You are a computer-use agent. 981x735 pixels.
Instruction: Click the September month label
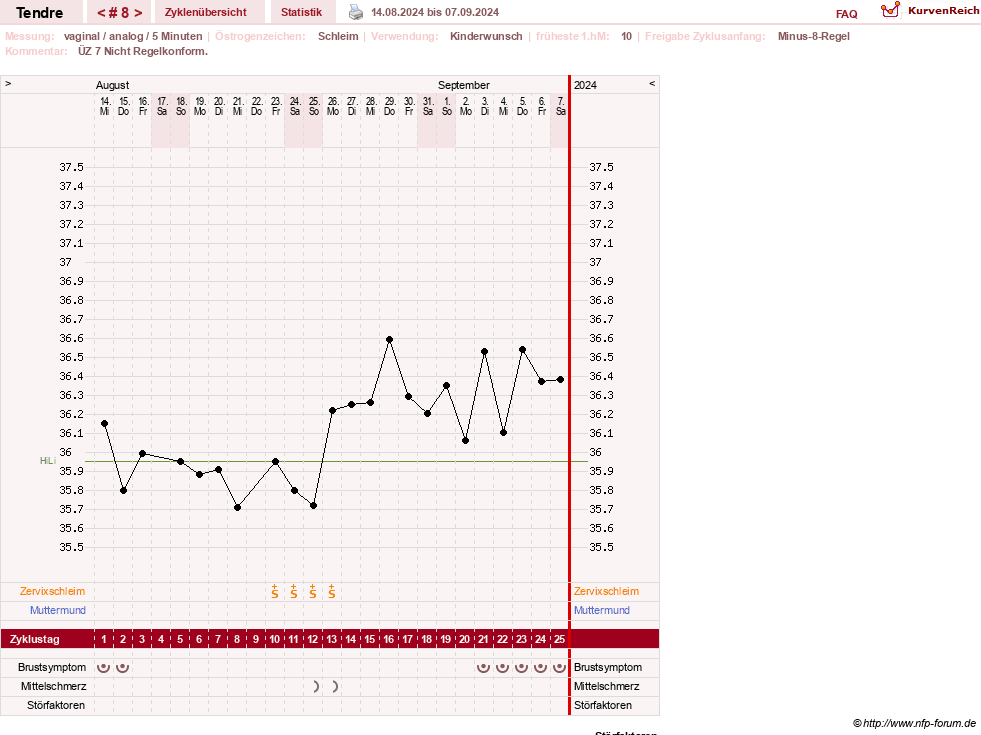tap(464, 85)
